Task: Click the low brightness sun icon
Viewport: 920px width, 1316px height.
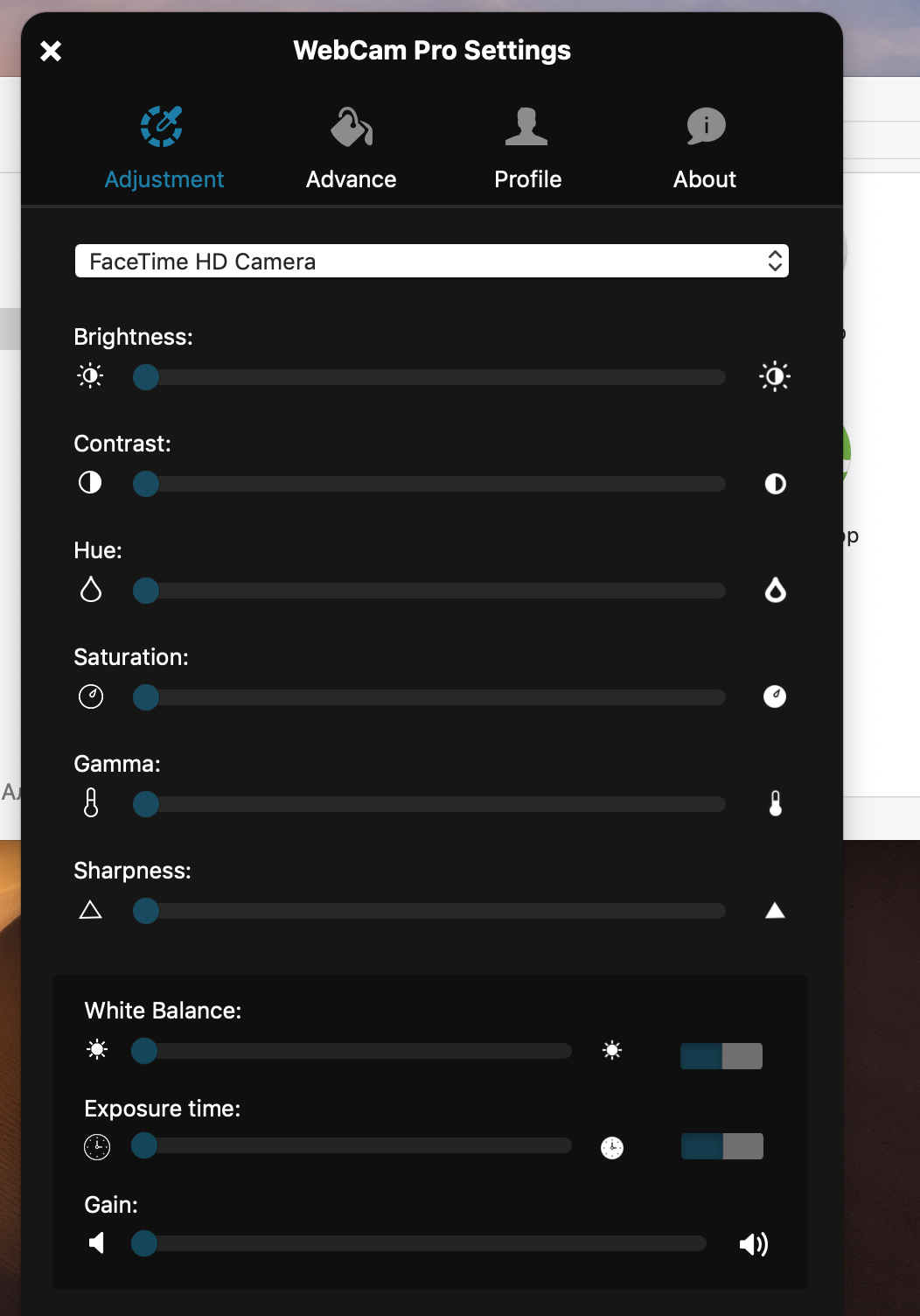Action: coord(90,376)
